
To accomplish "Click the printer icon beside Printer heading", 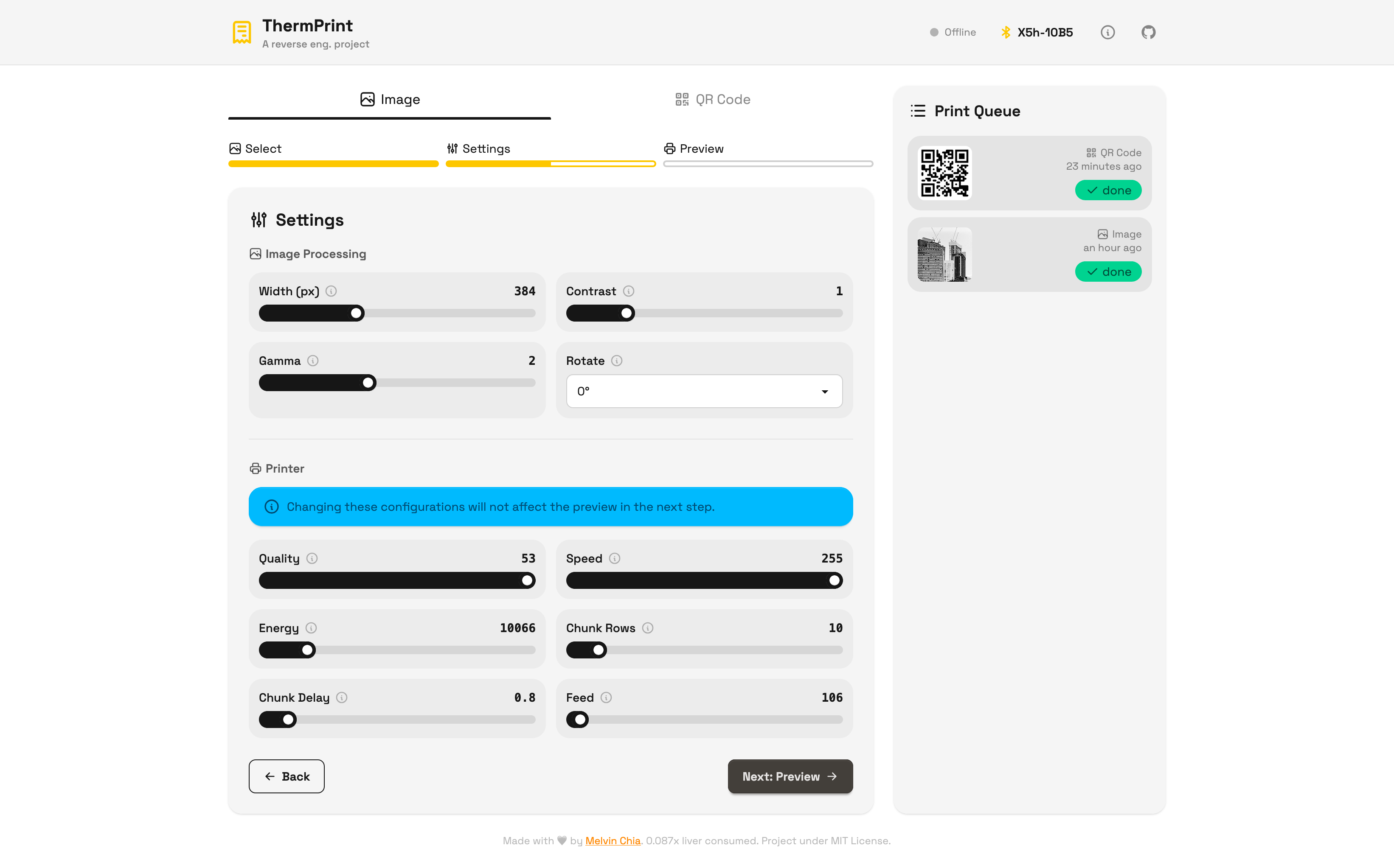I will (256, 468).
